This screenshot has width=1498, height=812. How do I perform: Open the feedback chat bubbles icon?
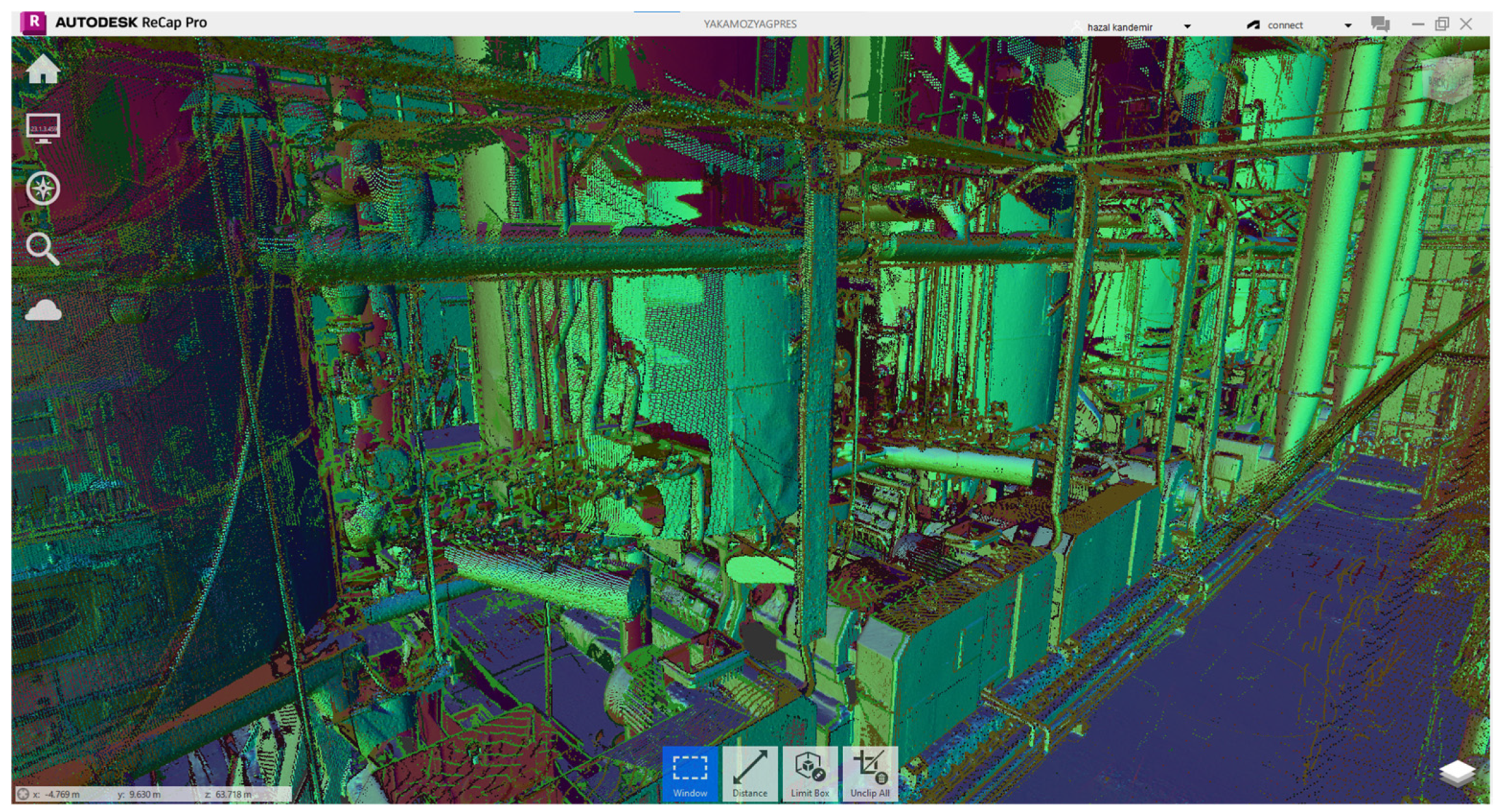click(x=1380, y=25)
